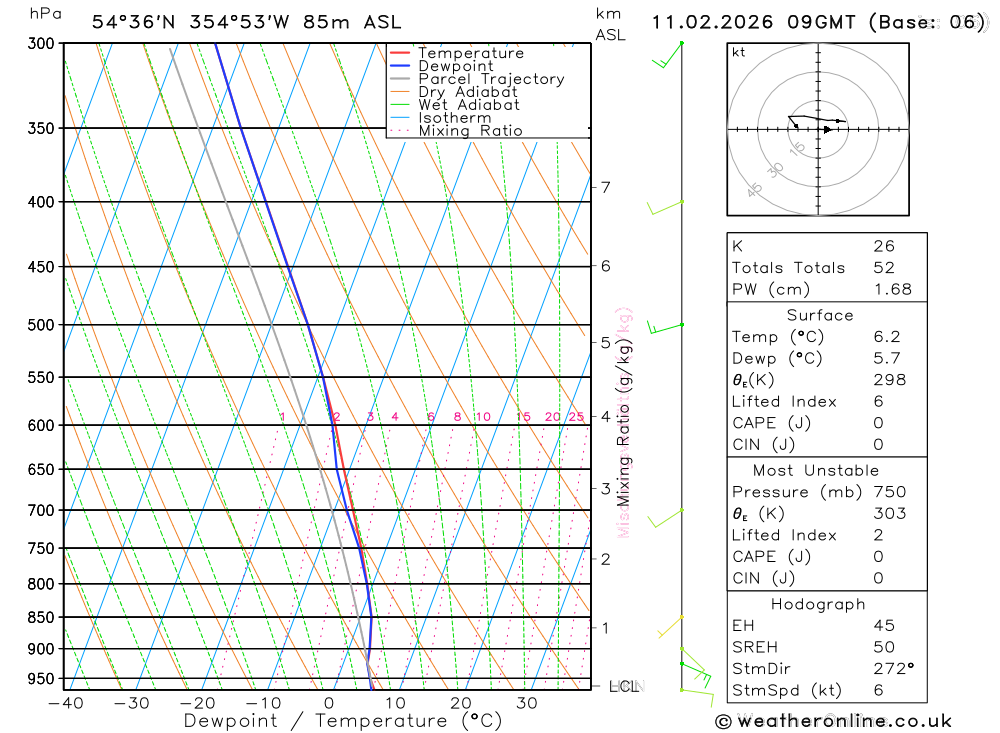Click the Surface section heading
This screenshot has height=733, width=1000.
coord(820,315)
